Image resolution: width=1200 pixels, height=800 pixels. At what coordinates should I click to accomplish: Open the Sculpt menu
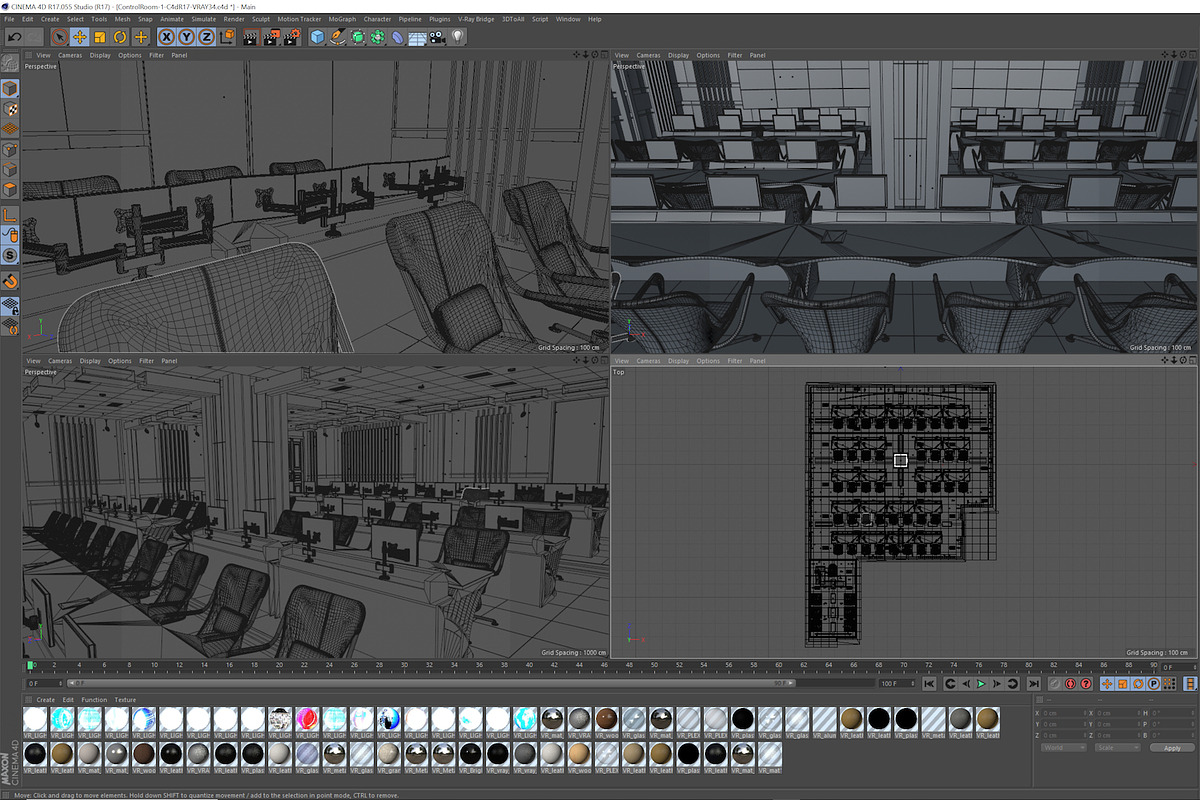pyautogui.click(x=261, y=19)
